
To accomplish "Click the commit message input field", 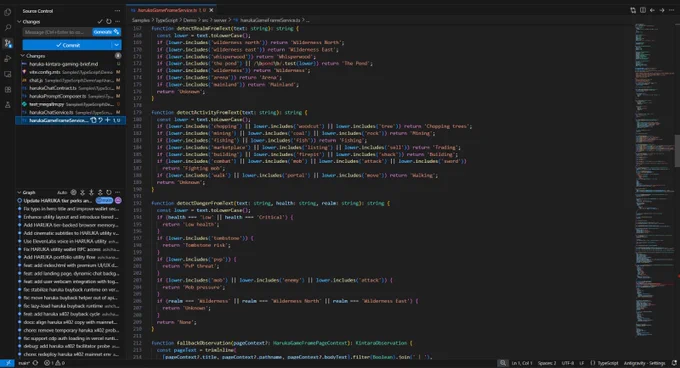I will 57,32.
